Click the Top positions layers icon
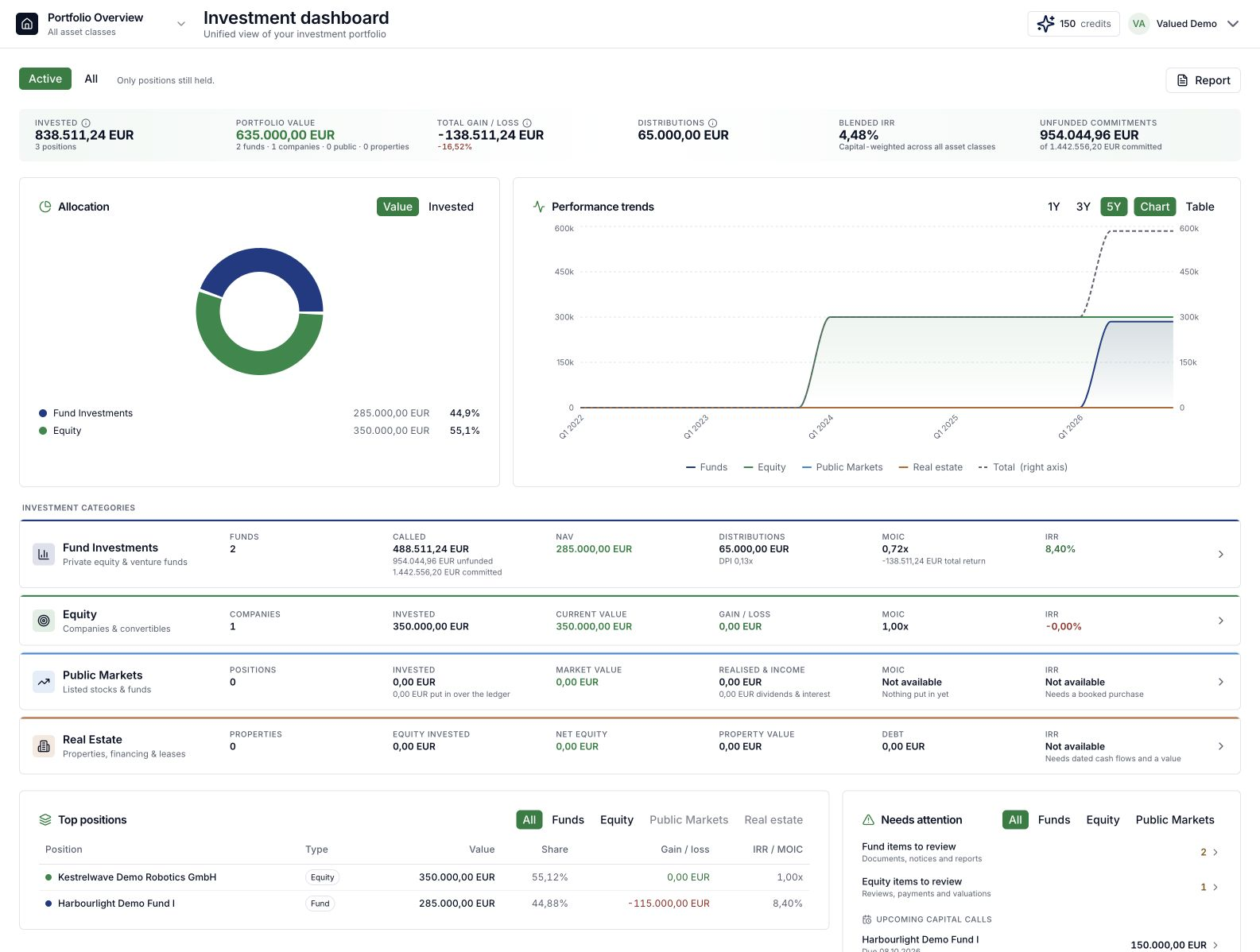 (x=45, y=820)
